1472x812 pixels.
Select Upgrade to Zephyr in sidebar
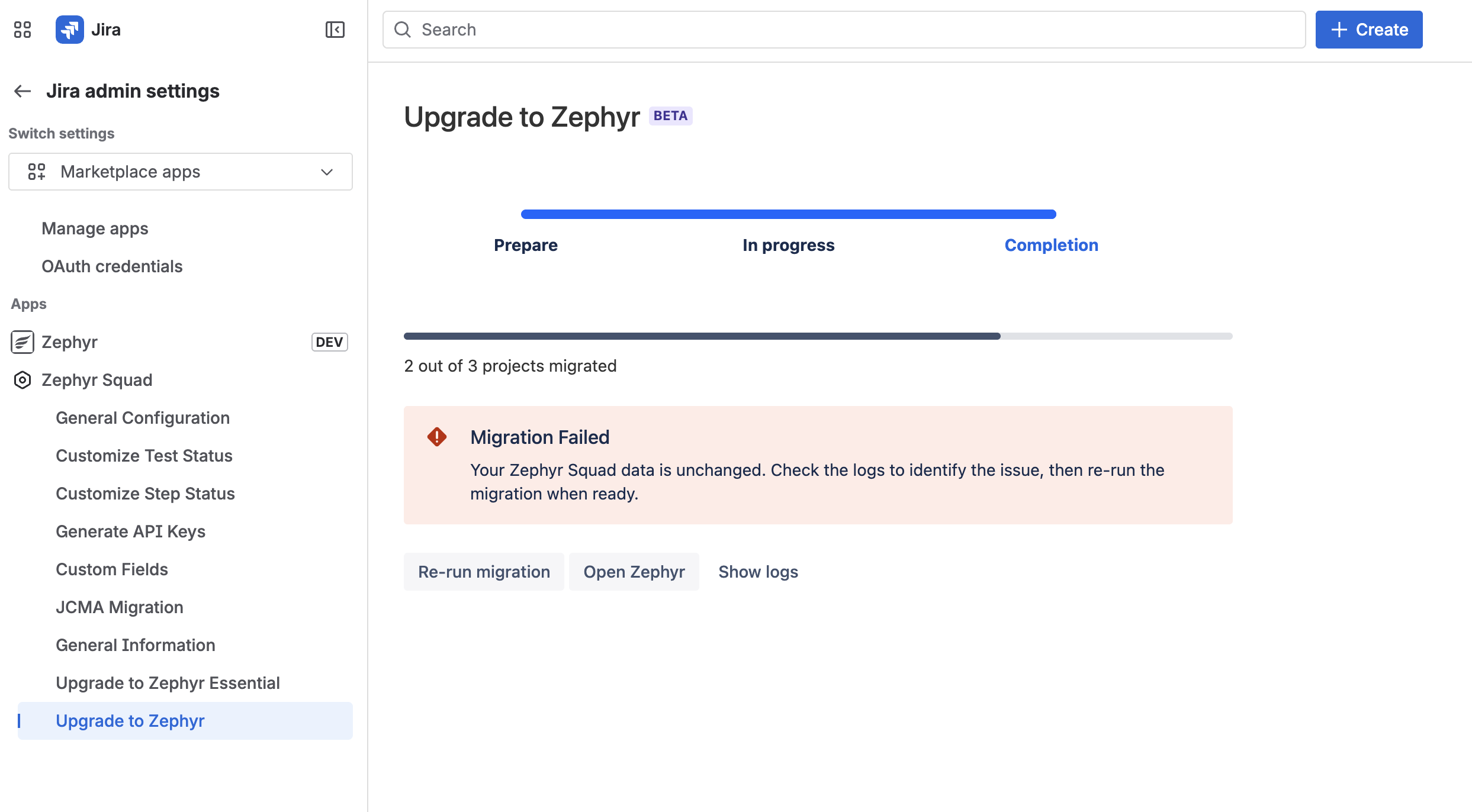point(185,721)
